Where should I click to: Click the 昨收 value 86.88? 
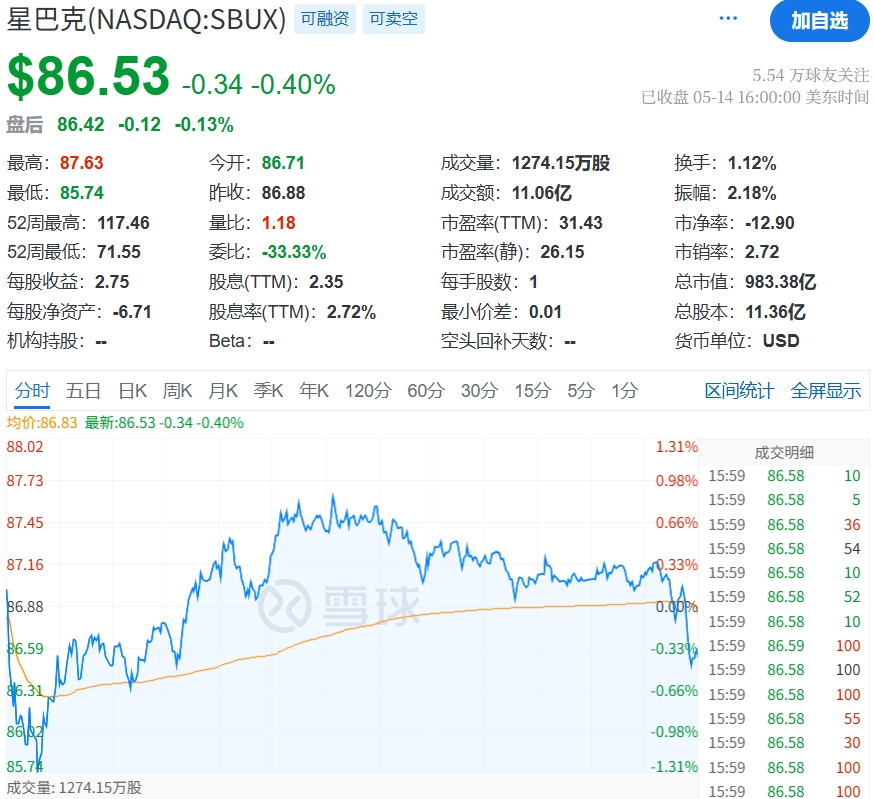(283, 193)
